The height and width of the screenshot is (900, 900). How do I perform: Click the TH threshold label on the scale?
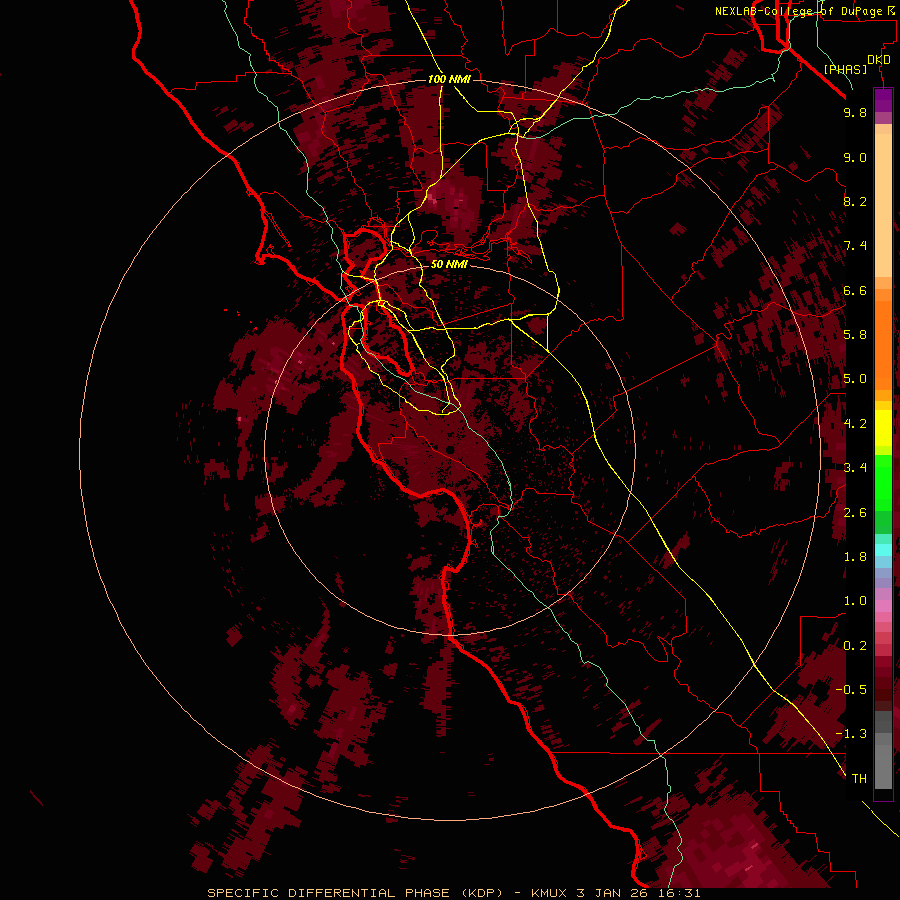click(x=859, y=779)
